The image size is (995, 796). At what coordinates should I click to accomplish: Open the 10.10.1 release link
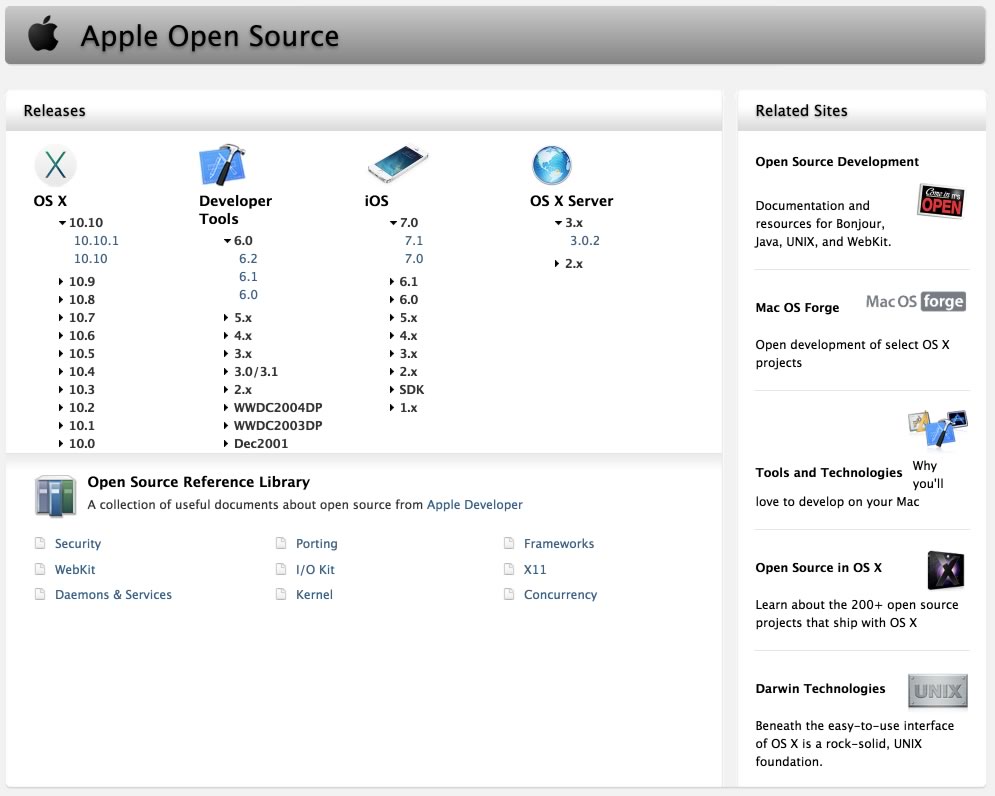click(x=96, y=241)
